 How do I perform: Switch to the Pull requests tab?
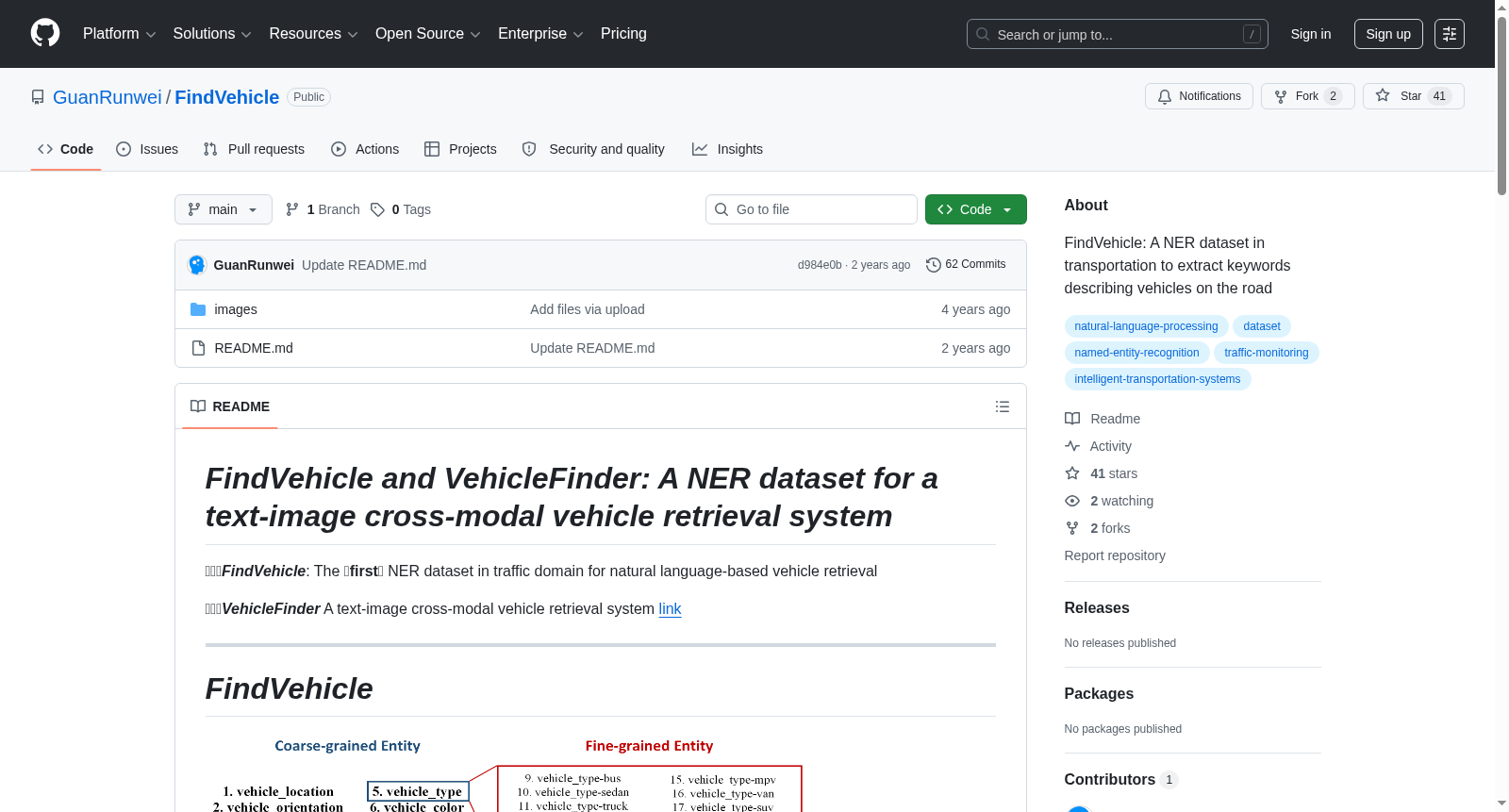pos(254,149)
